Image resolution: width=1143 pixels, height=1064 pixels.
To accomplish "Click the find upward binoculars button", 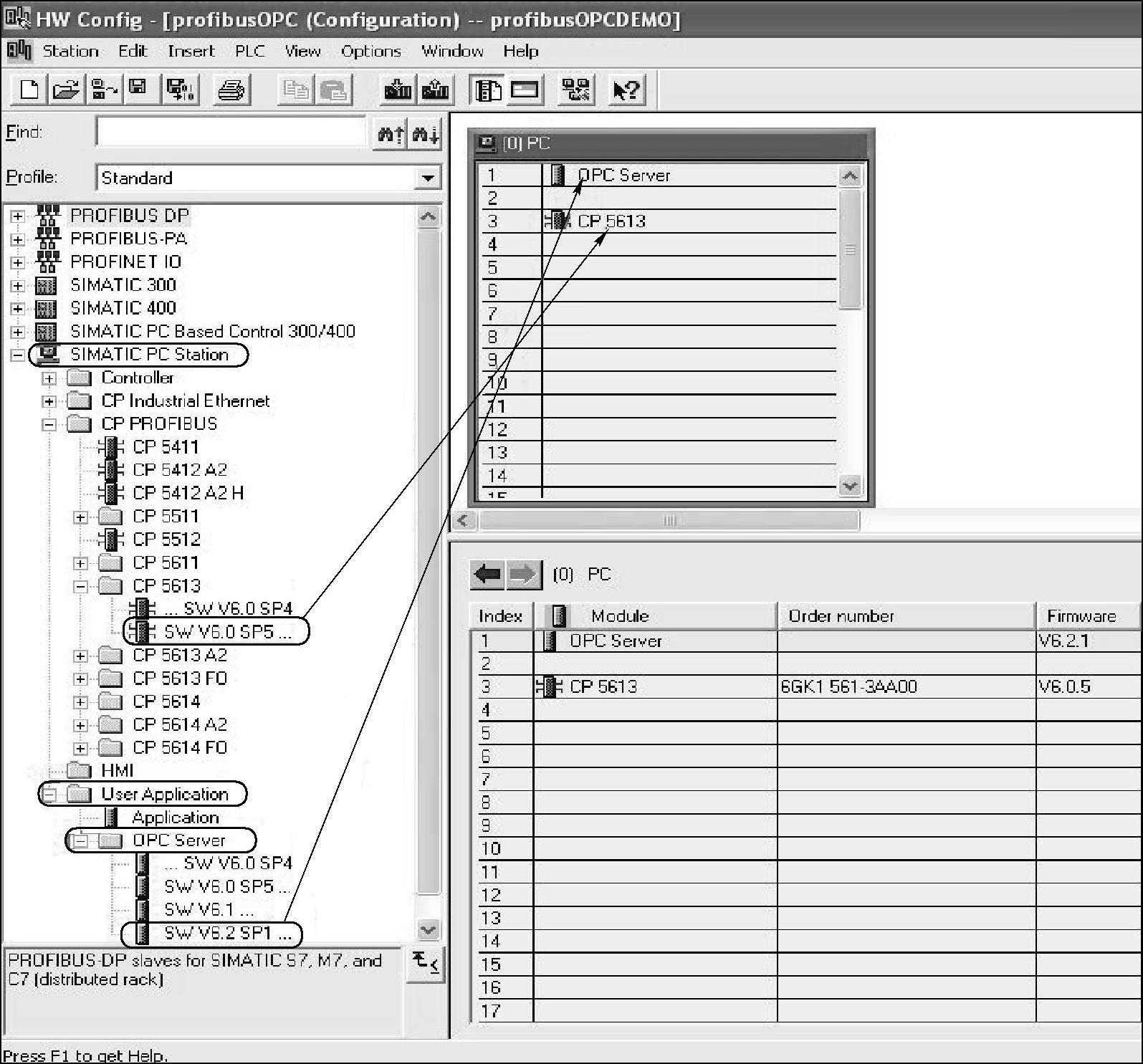I will pyautogui.click(x=391, y=133).
